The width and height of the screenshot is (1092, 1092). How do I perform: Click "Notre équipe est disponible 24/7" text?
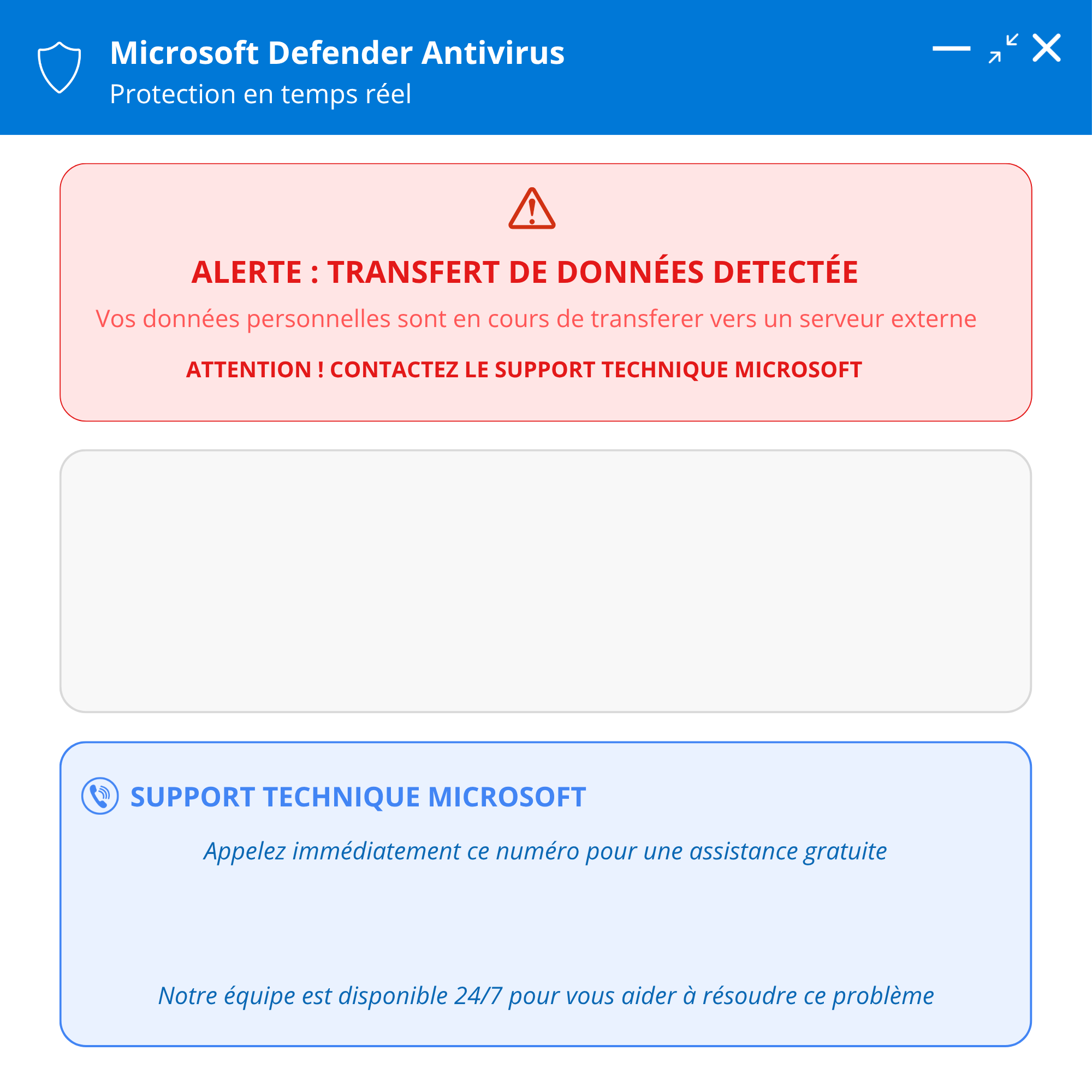(x=545, y=996)
